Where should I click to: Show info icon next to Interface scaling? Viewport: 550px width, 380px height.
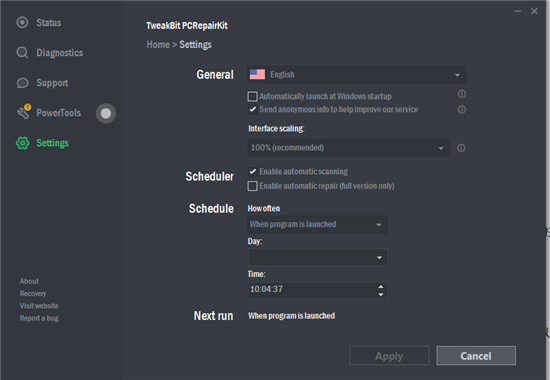[x=461, y=148]
